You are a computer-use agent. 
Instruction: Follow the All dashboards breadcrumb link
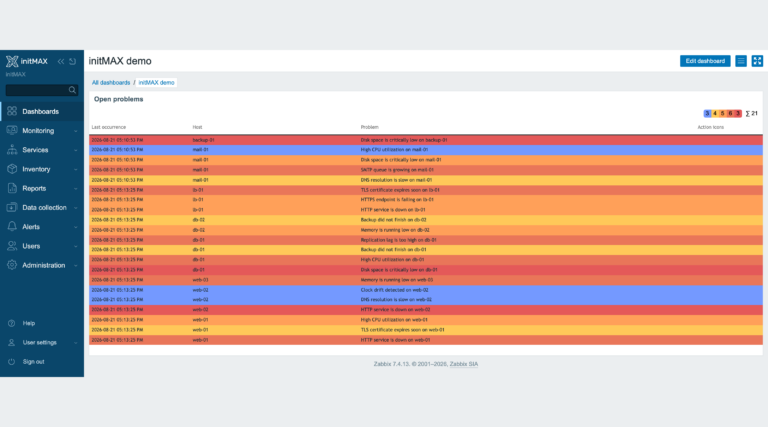(x=111, y=82)
